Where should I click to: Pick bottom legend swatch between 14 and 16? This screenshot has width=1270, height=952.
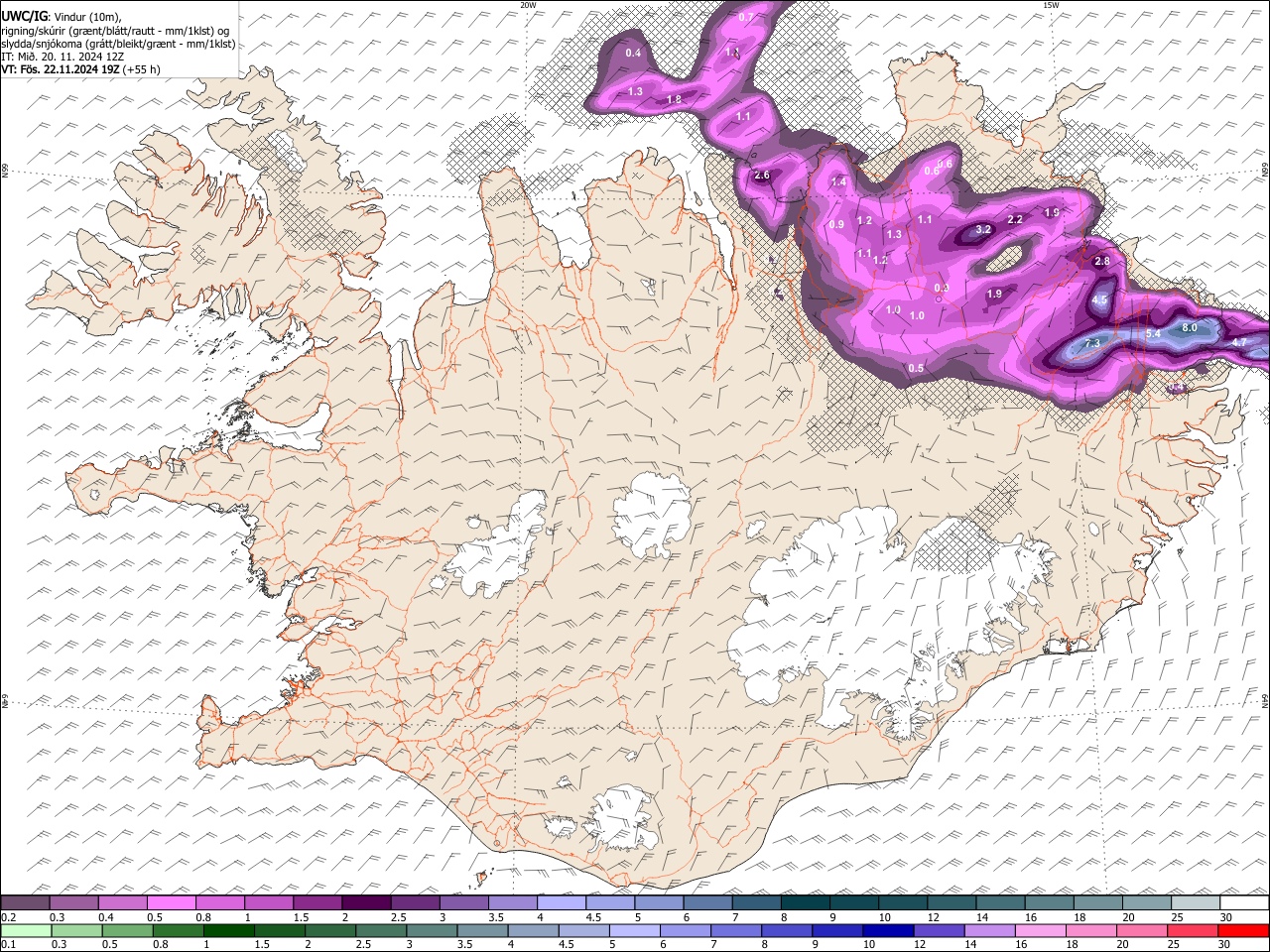pyautogui.click(x=988, y=930)
